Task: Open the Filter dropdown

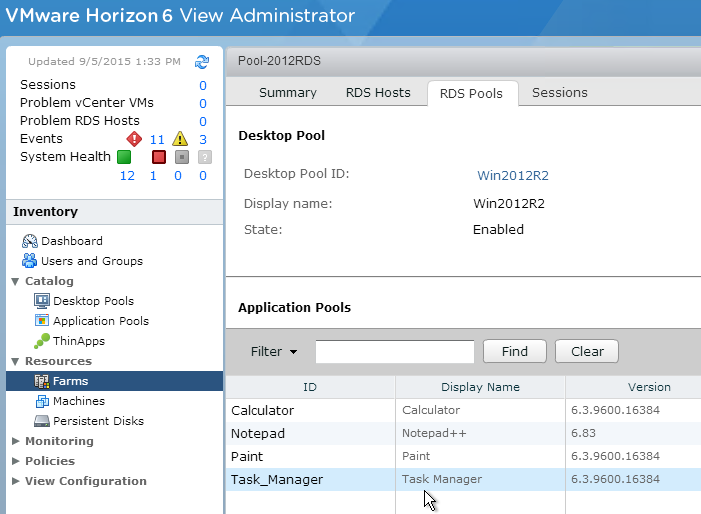Action: click(274, 351)
